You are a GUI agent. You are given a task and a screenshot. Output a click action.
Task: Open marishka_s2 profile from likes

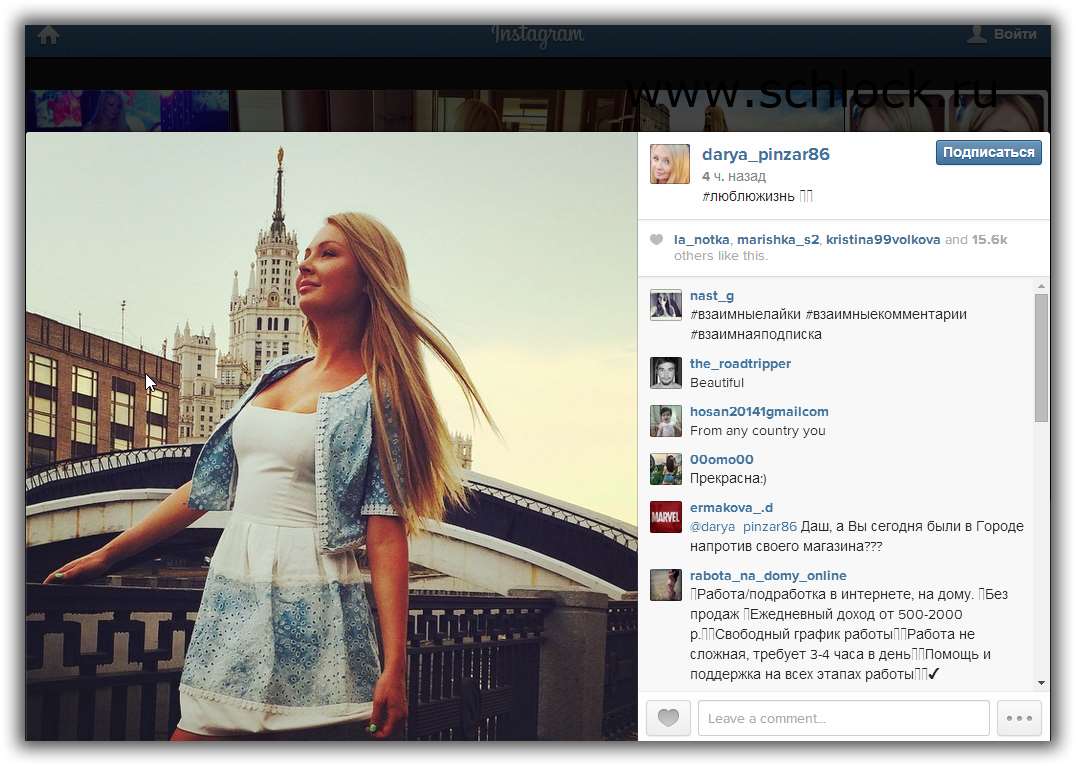778,240
